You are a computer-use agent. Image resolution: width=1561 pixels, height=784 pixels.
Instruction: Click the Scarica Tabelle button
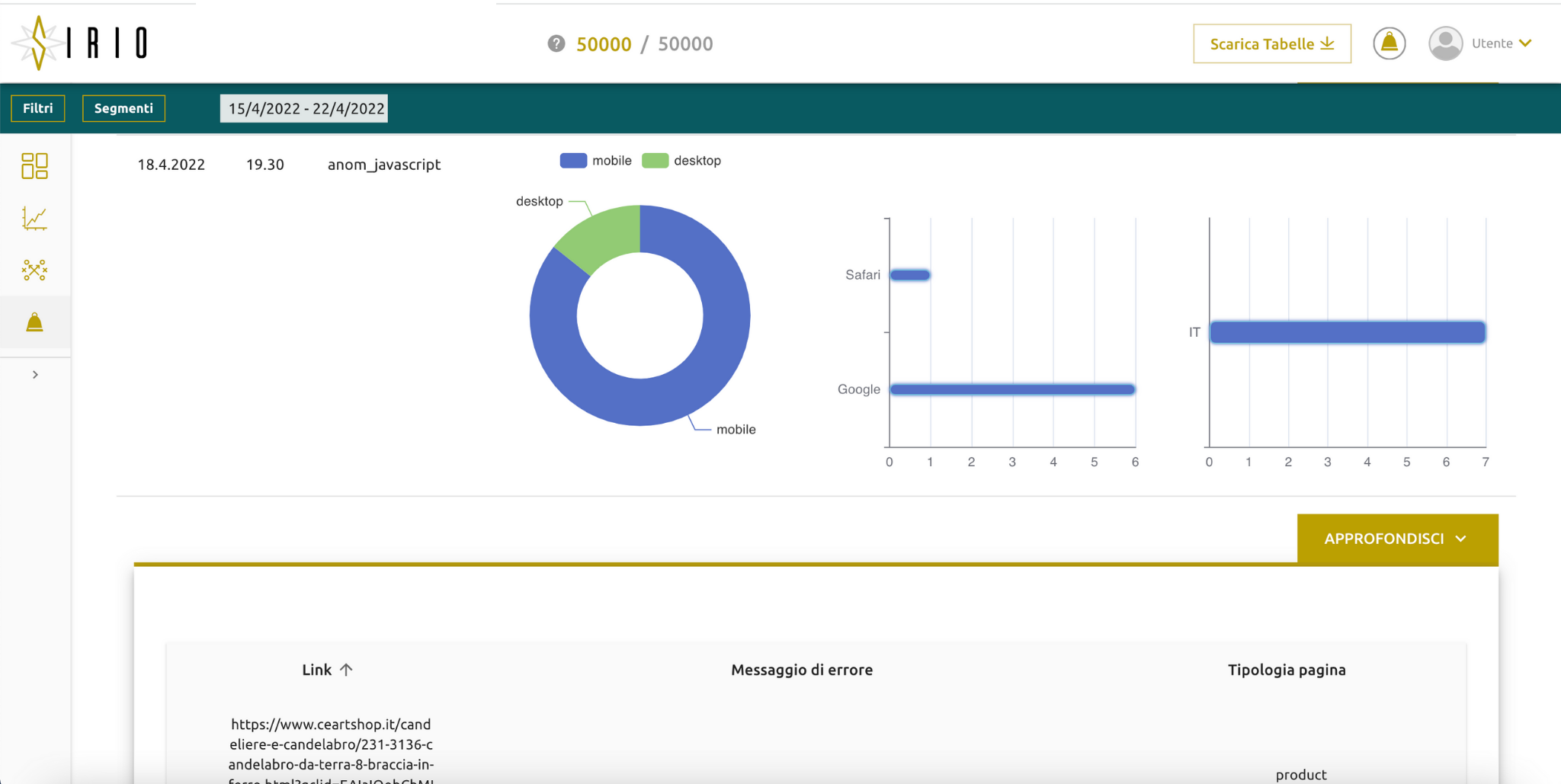coord(1271,44)
